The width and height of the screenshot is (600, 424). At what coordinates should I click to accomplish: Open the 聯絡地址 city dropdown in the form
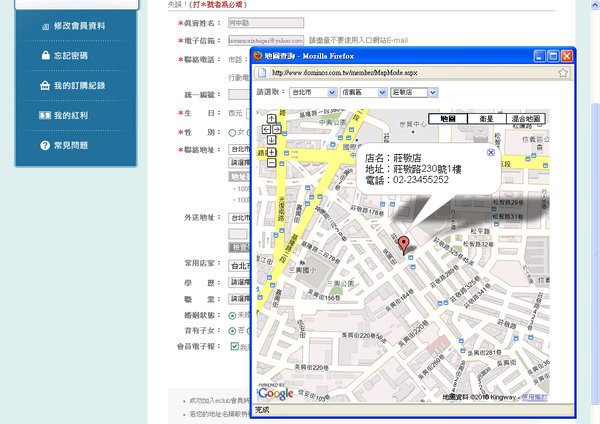[240, 149]
